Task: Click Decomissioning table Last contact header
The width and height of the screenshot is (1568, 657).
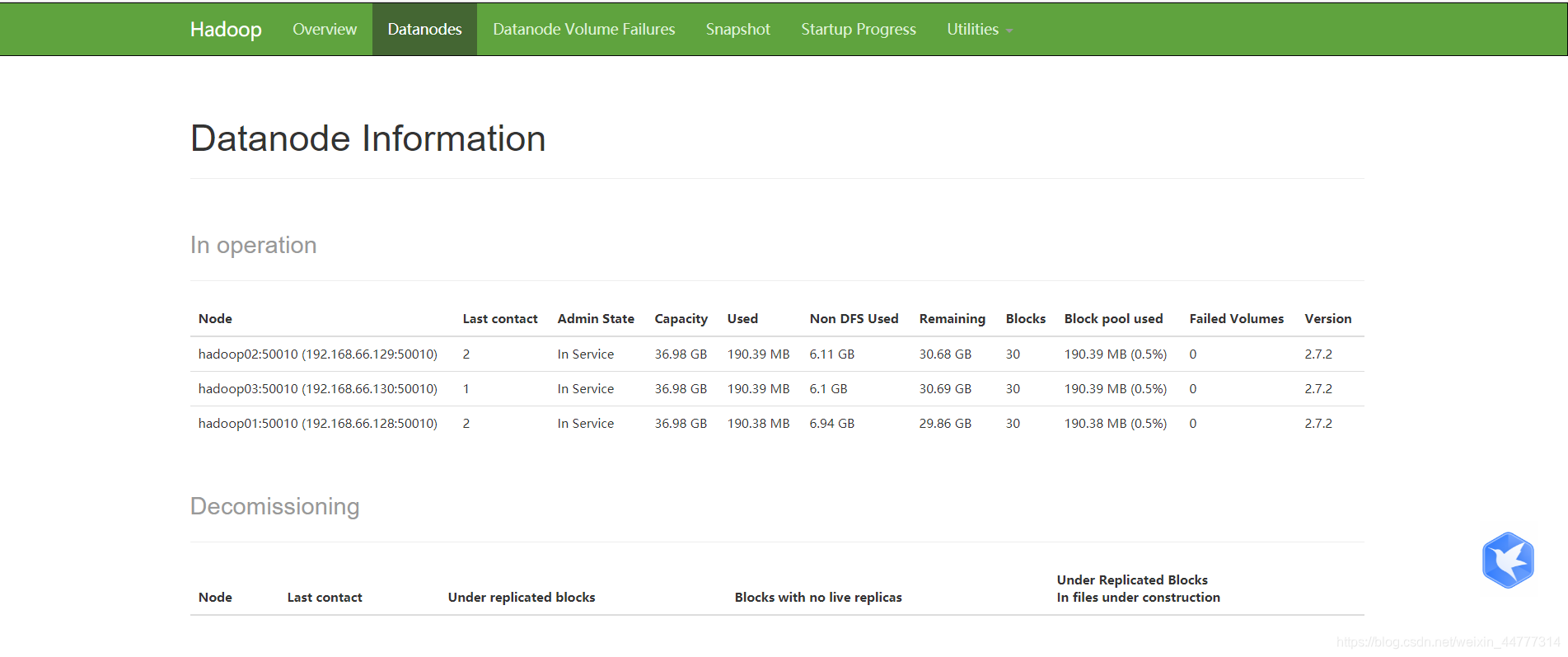Action: (325, 597)
